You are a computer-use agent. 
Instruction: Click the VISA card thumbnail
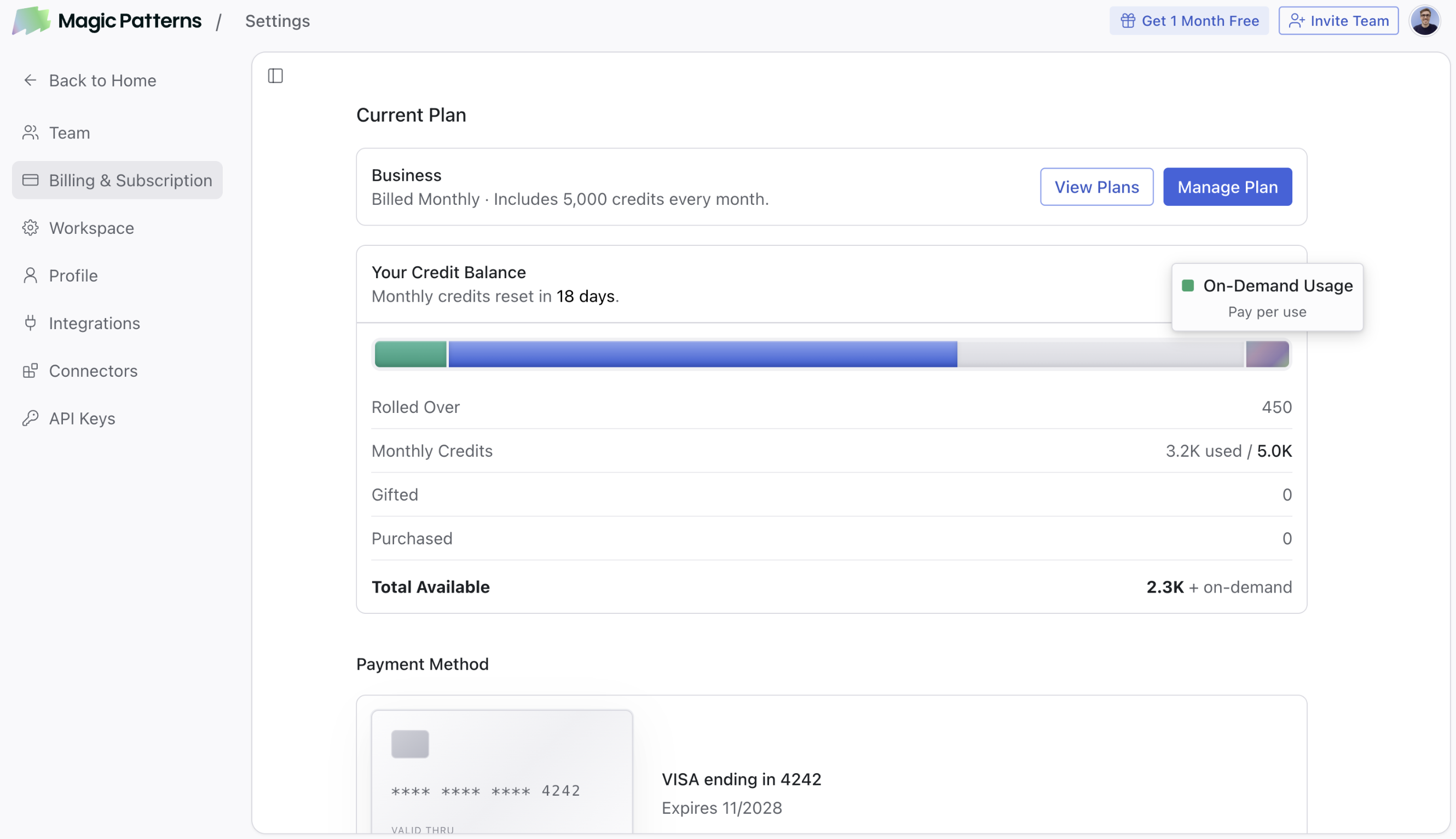501,771
